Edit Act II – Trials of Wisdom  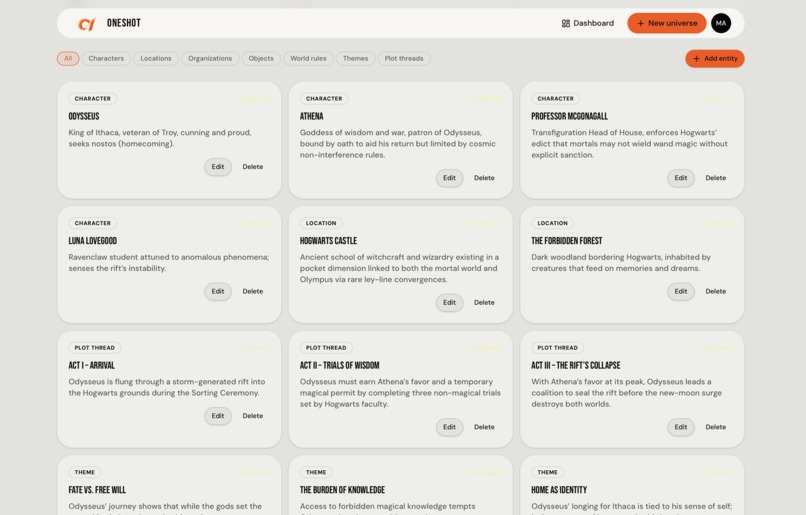(449, 427)
